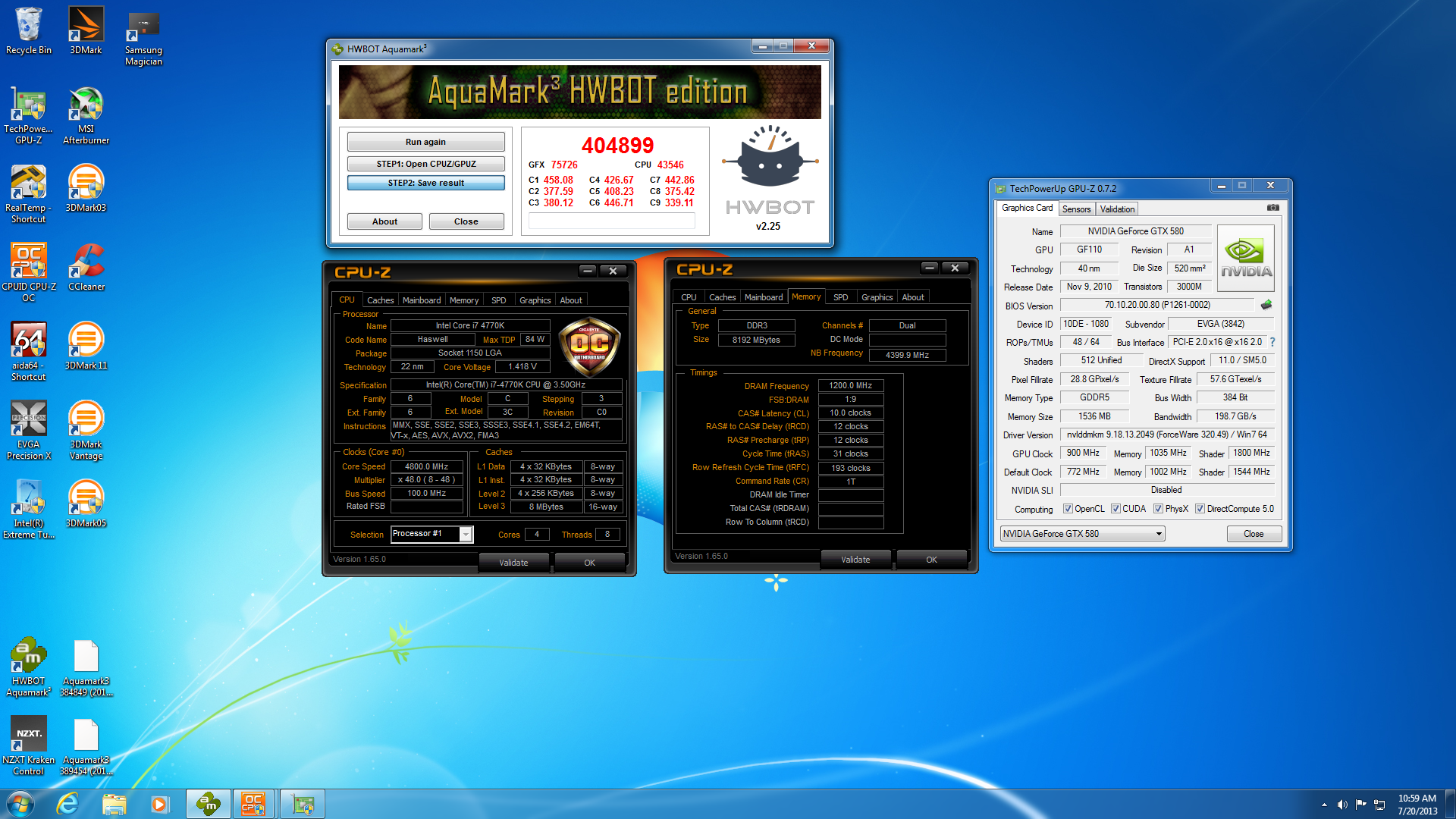Open the NZXT Kraken Control shortcut
The image size is (1456, 819).
[x=29, y=746]
